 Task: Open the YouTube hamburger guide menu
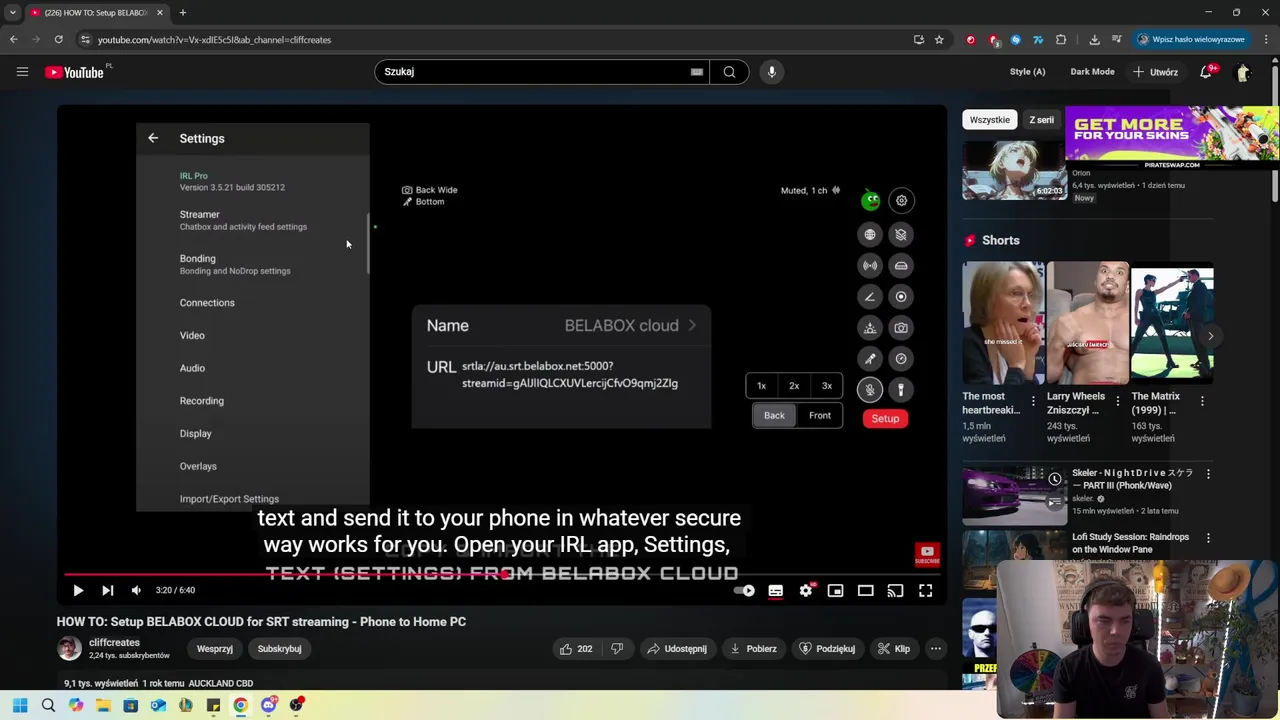(22, 72)
